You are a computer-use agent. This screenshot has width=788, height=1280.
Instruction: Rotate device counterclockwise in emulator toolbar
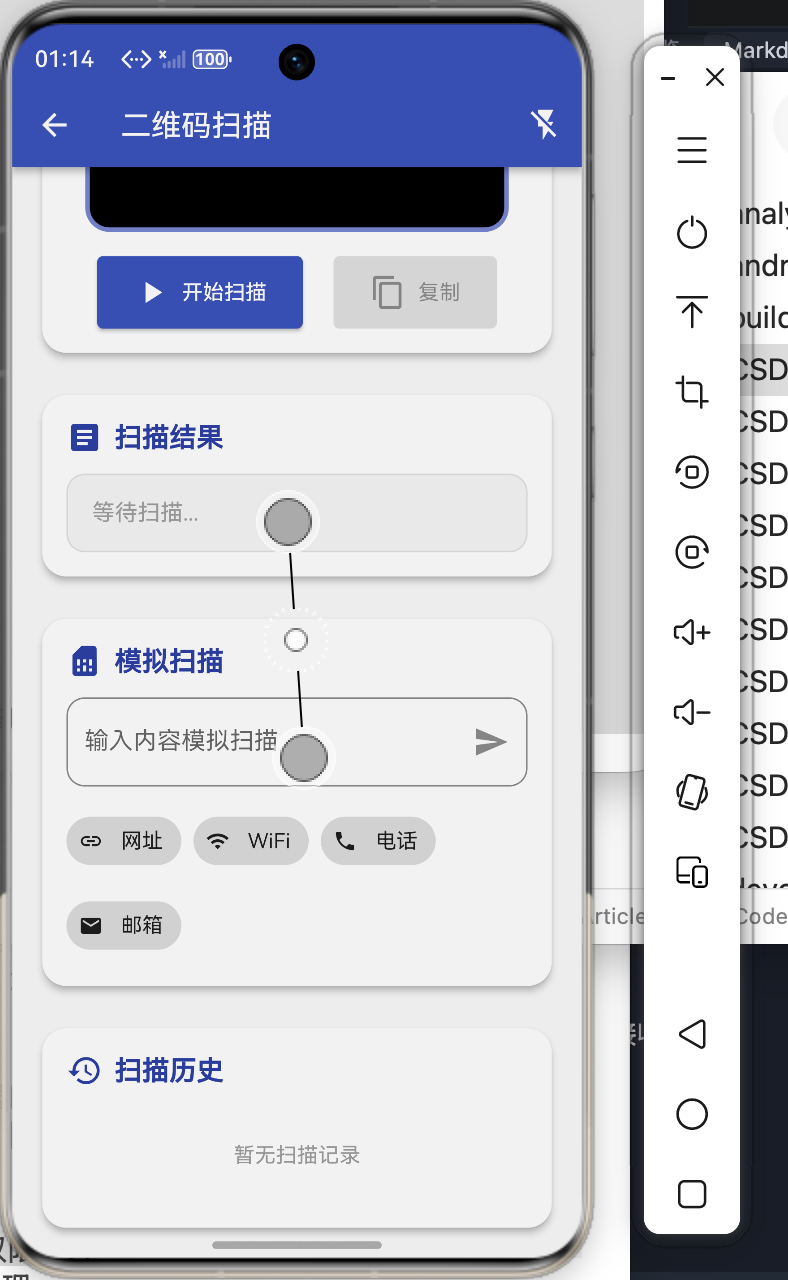pyautogui.click(x=692, y=471)
